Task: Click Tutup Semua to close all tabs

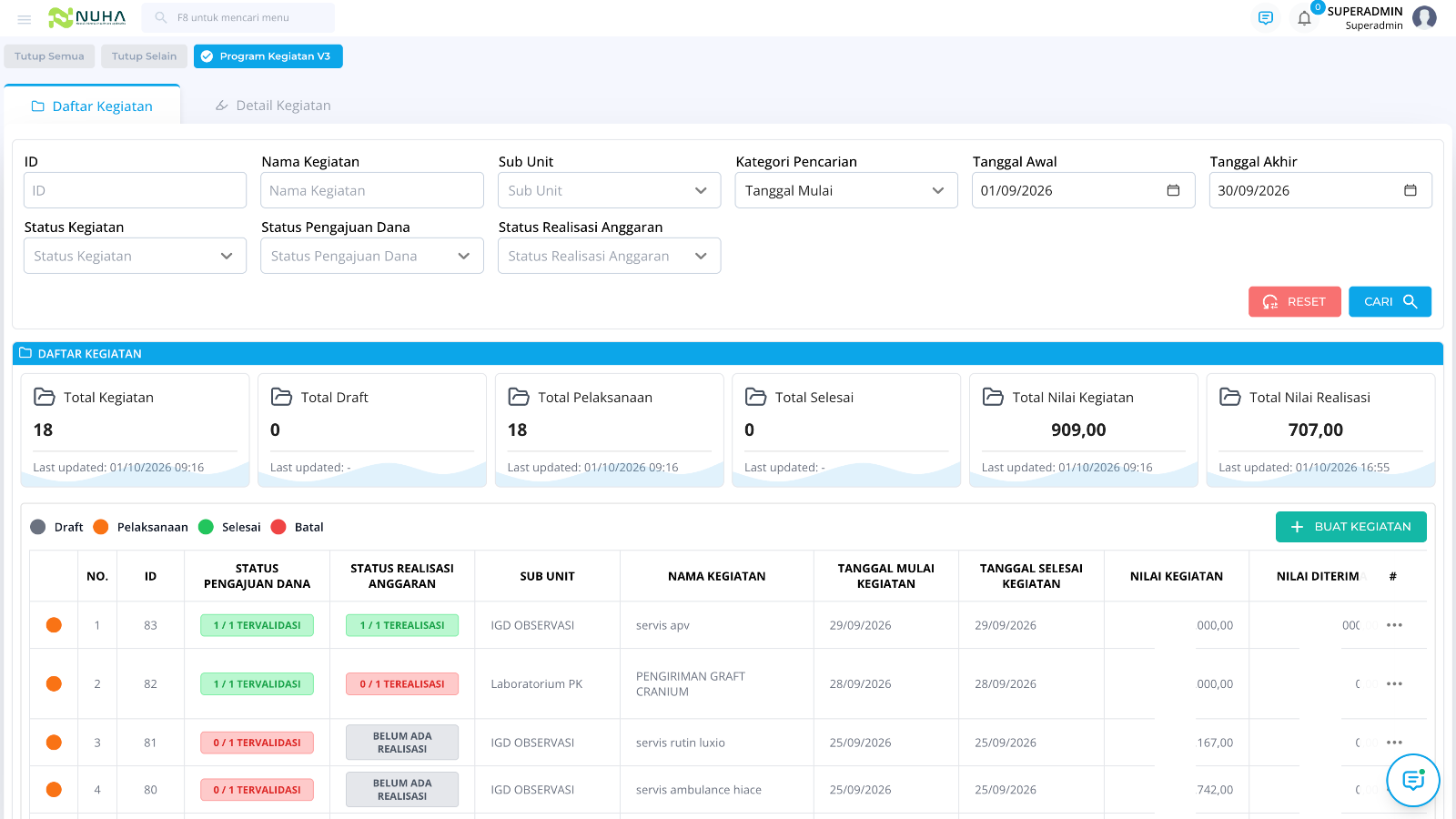Action: [x=49, y=56]
